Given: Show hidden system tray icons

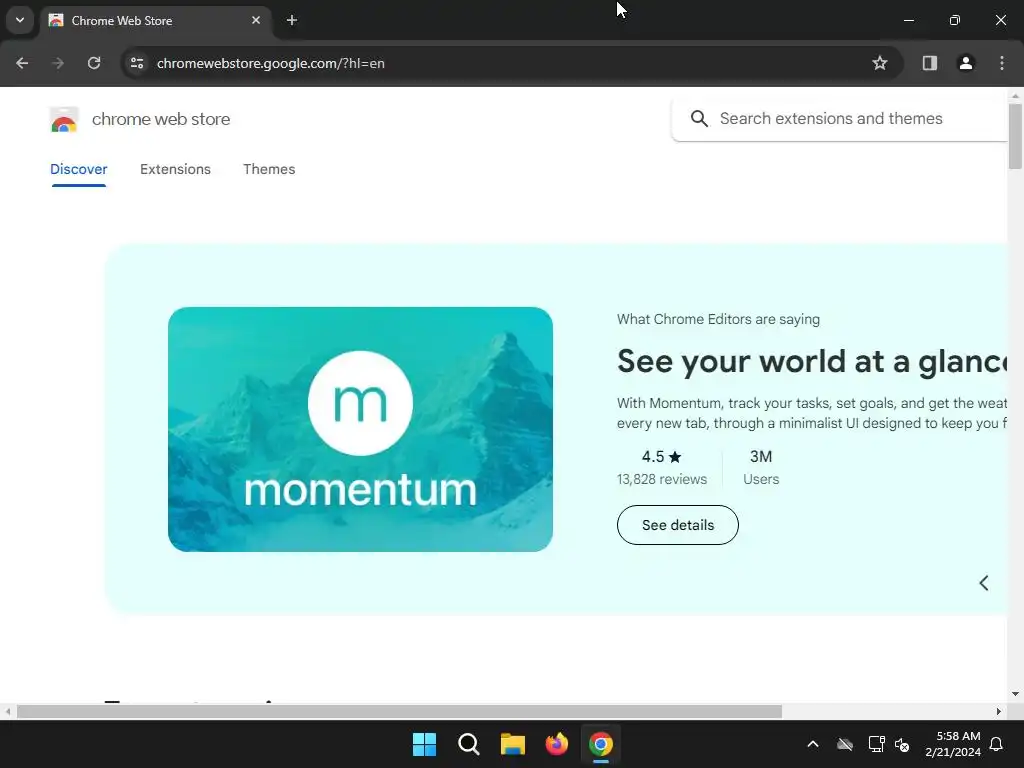Looking at the screenshot, I should coord(813,744).
